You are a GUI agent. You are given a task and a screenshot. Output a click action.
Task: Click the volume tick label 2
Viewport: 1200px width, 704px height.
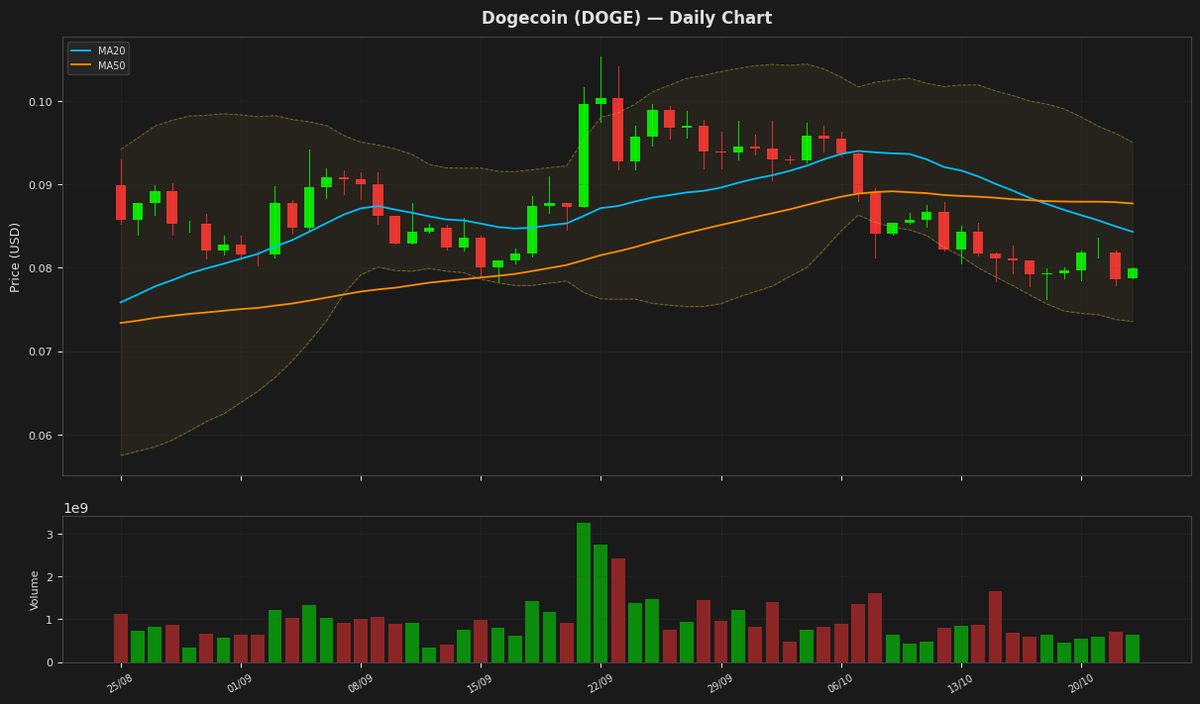[51, 578]
